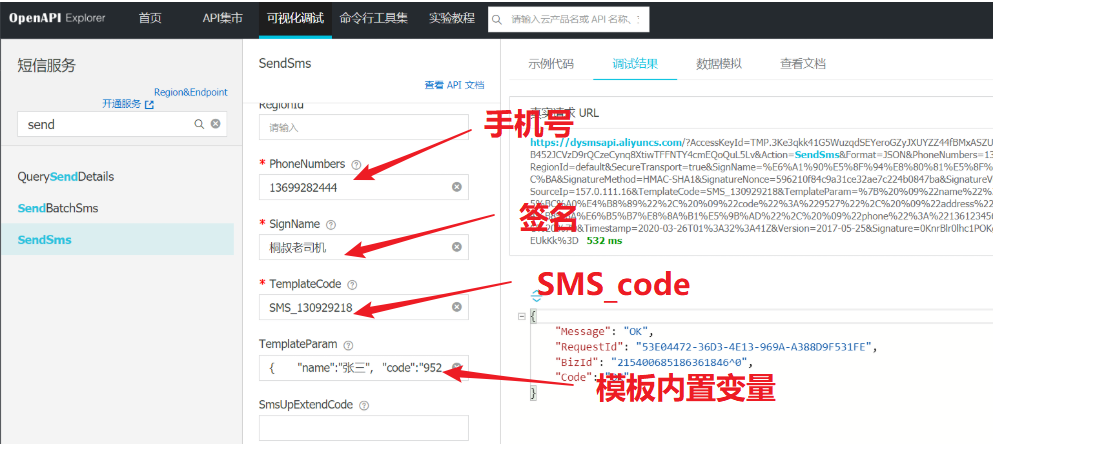Click the OpenAPI Explorer logo

point(57,18)
